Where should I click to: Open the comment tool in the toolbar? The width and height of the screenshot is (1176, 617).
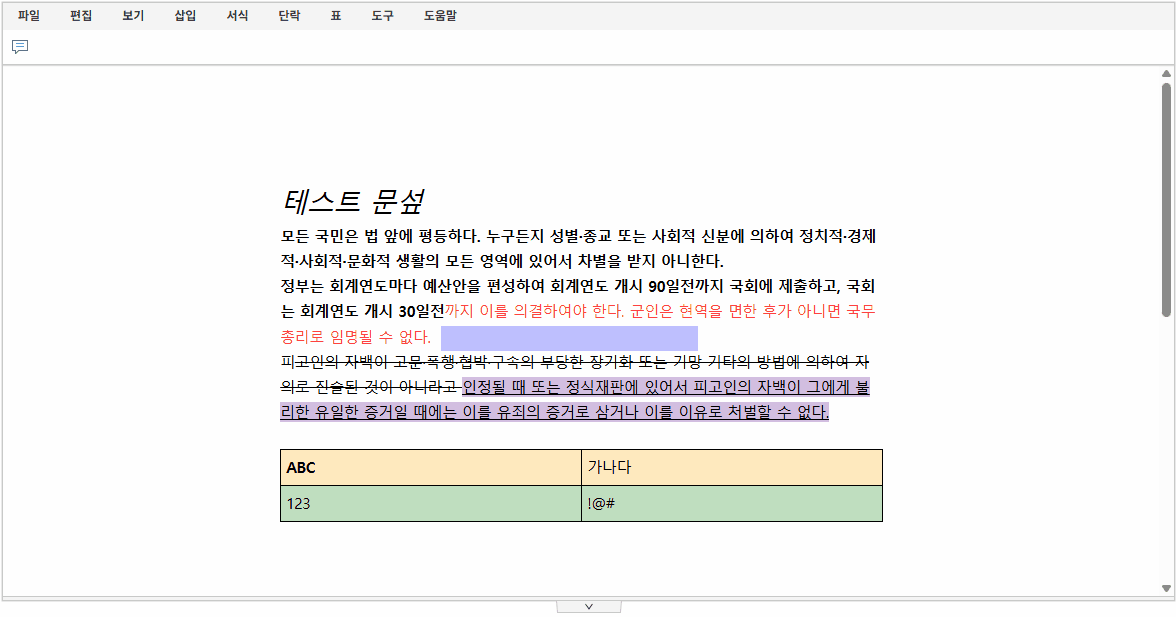coord(21,46)
